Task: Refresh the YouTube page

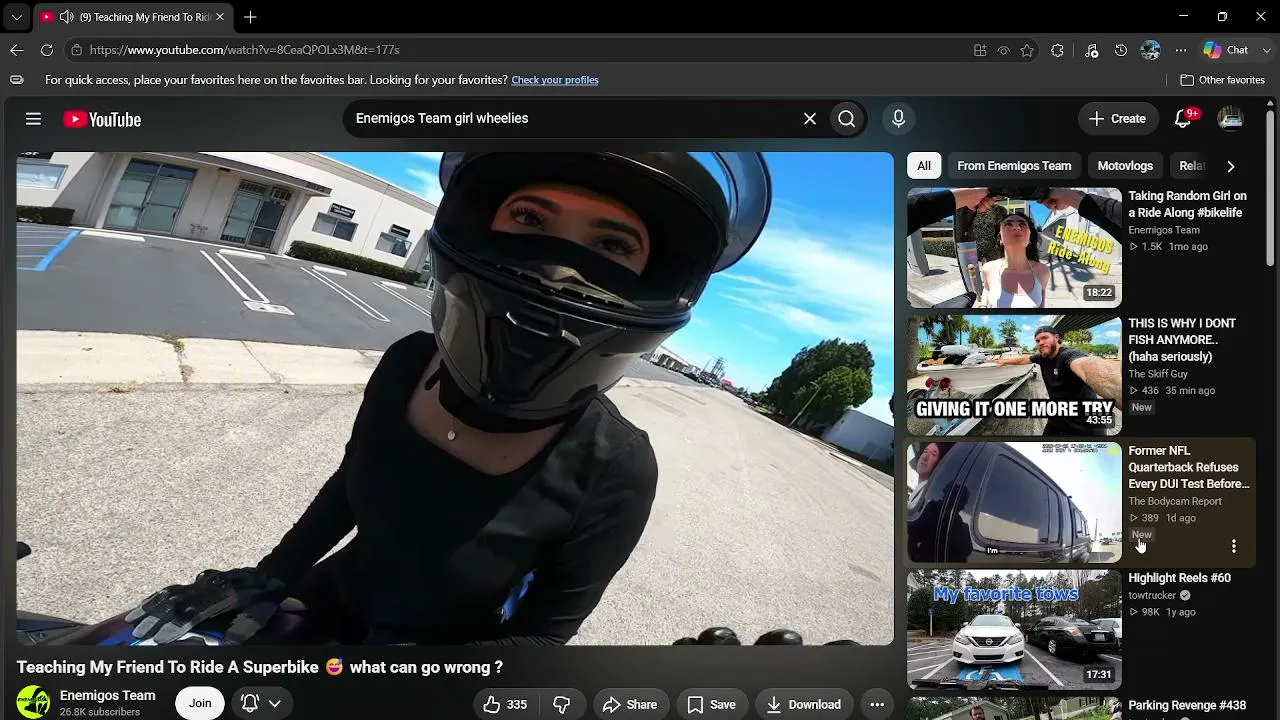Action: click(47, 50)
